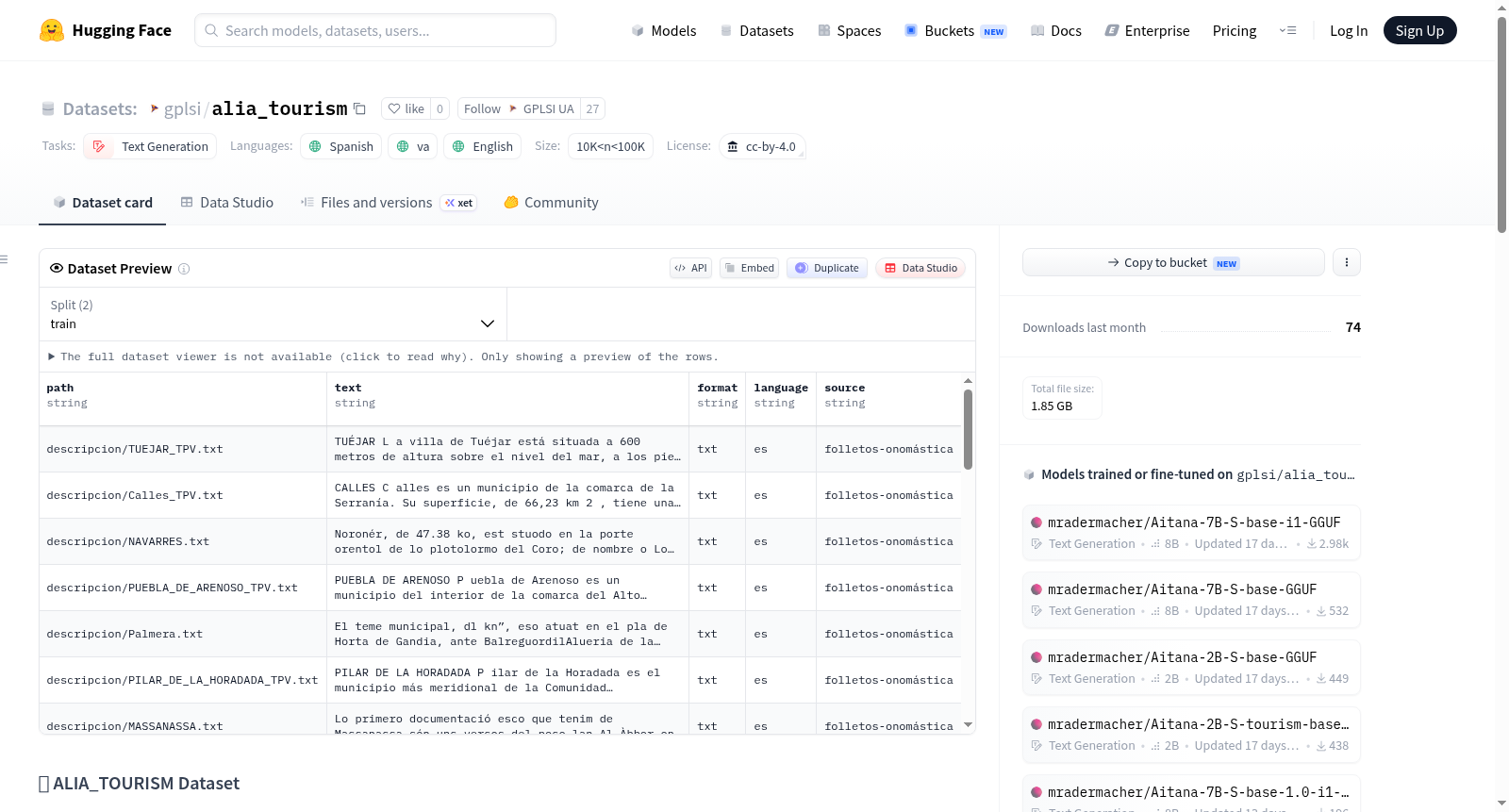Click the Hugging Face logo
This screenshot has width=1509, height=812.
106,30
